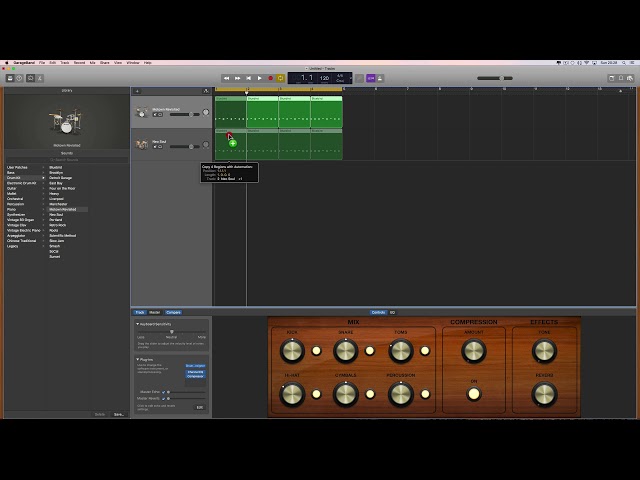Open the Apple menu
640x480 pixels.
click(6, 63)
